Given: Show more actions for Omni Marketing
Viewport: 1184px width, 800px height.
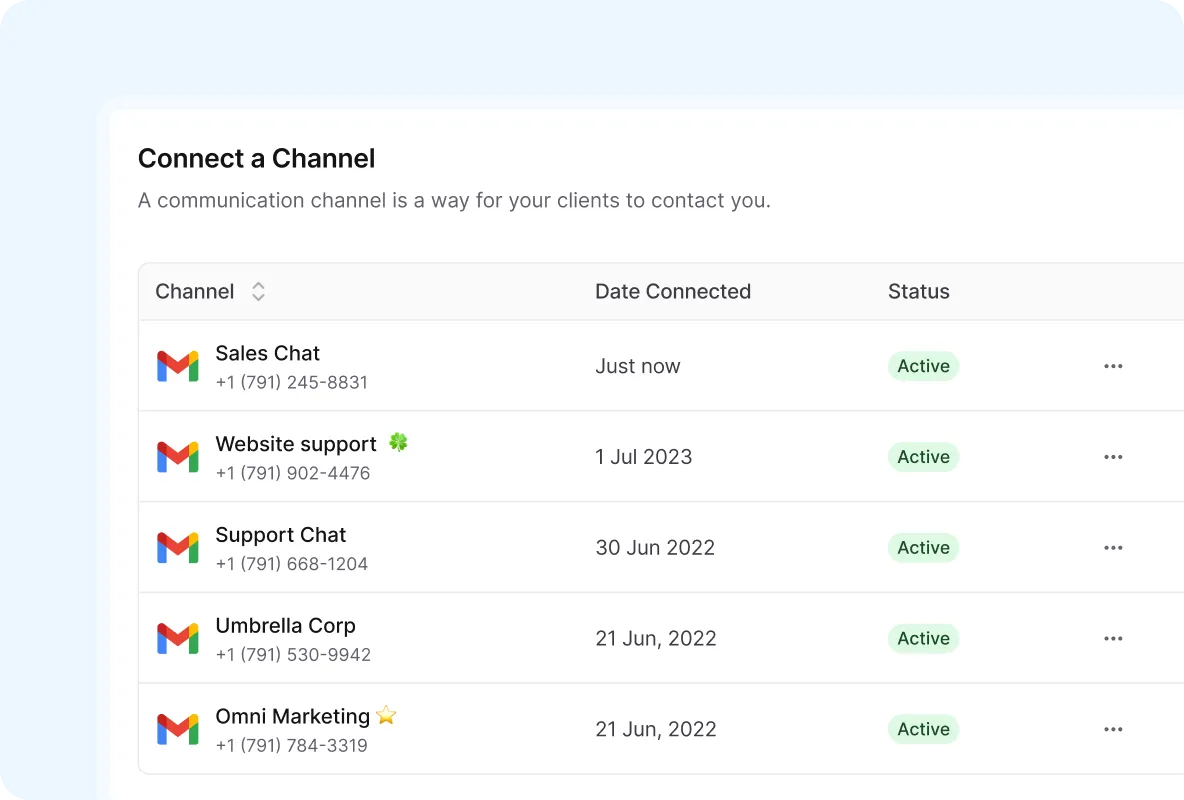Looking at the screenshot, I should 1113,730.
